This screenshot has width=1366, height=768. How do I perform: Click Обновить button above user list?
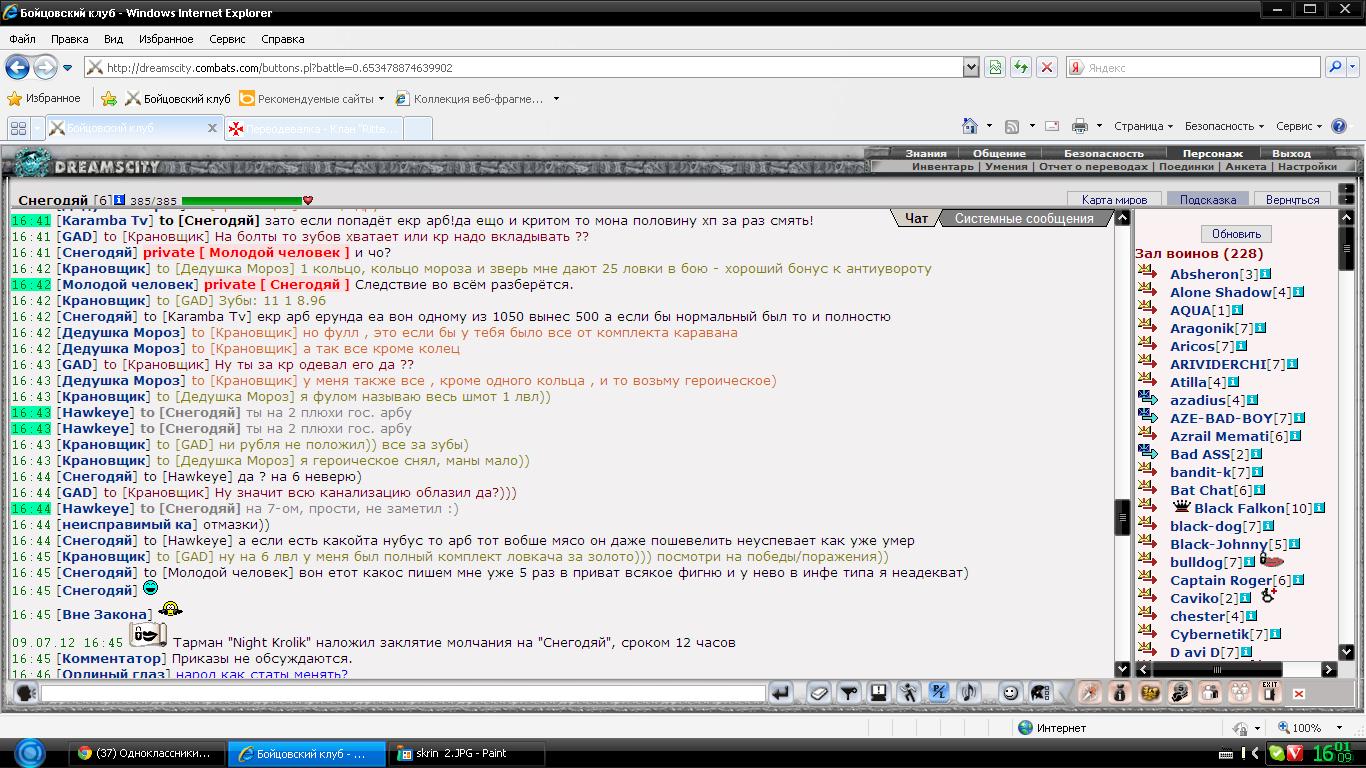pyautogui.click(x=1236, y=233)
